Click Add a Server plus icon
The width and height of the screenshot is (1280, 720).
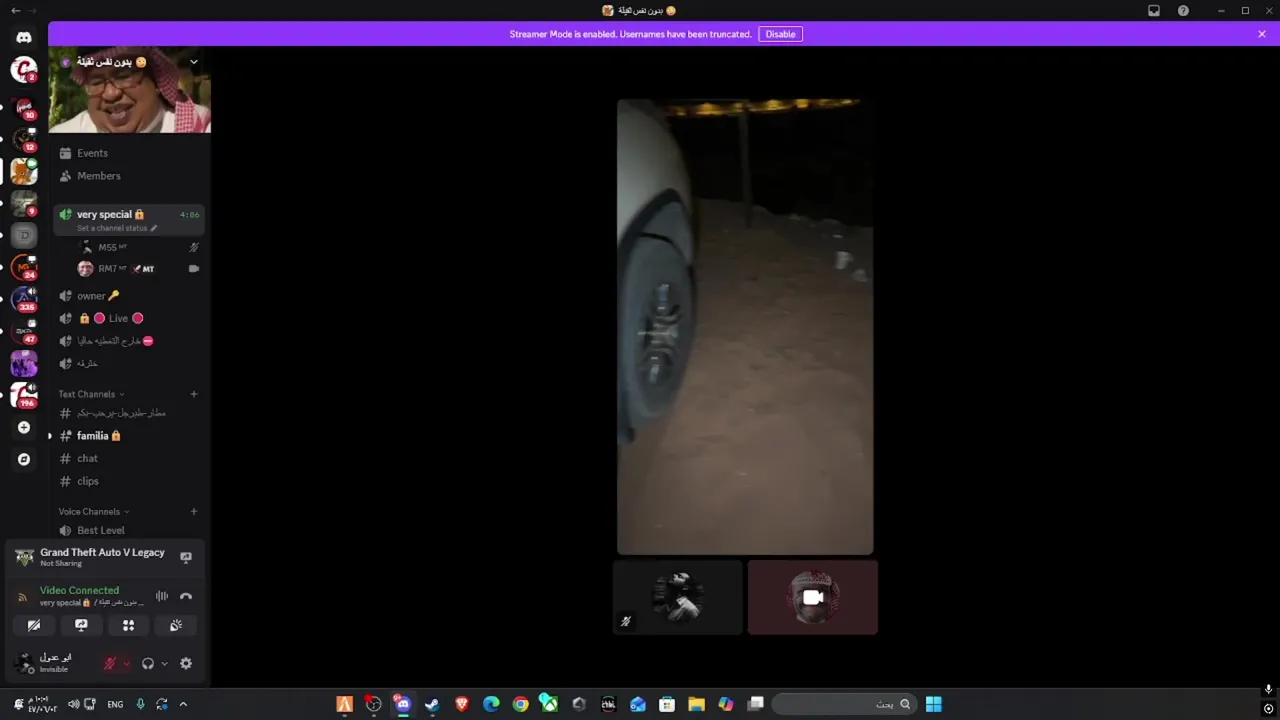(24, 428)
